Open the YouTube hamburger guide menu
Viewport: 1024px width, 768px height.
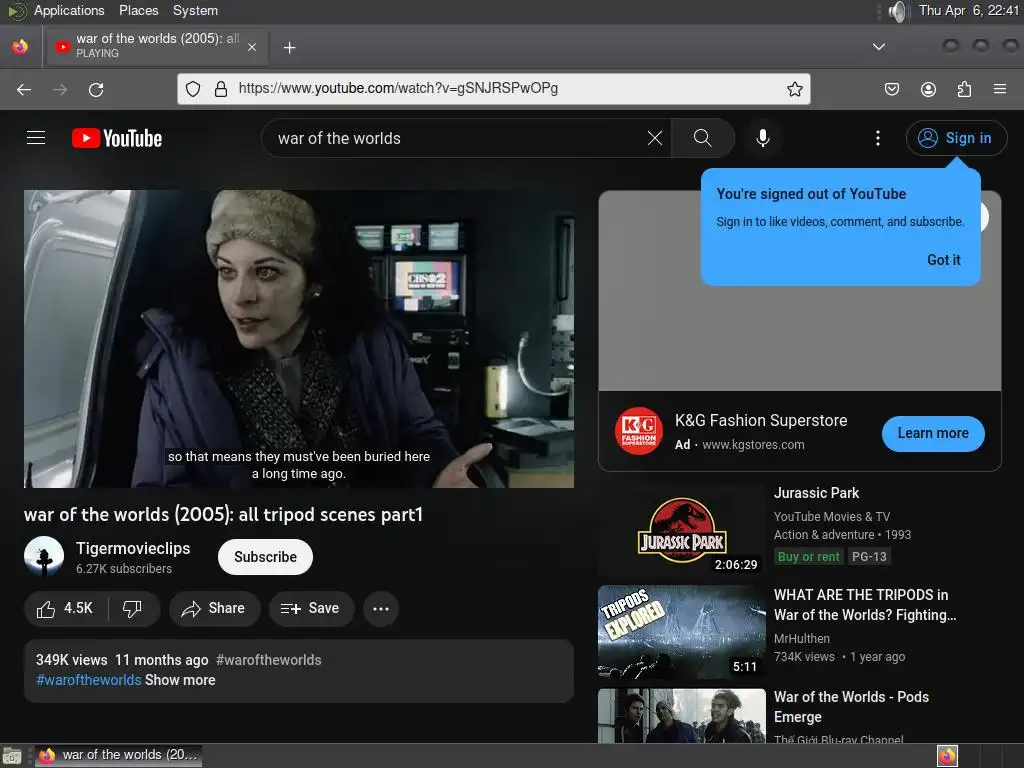coord(36,138)
